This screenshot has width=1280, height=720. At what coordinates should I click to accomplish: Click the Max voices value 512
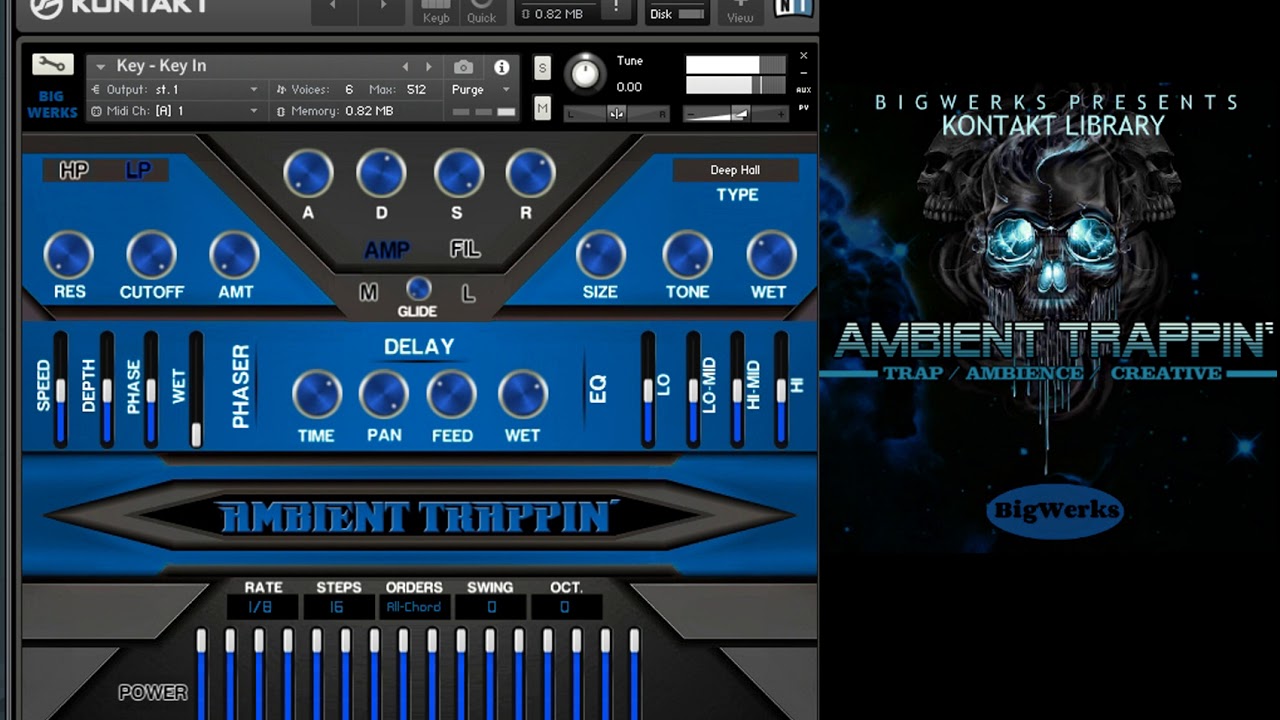point(416,89)
